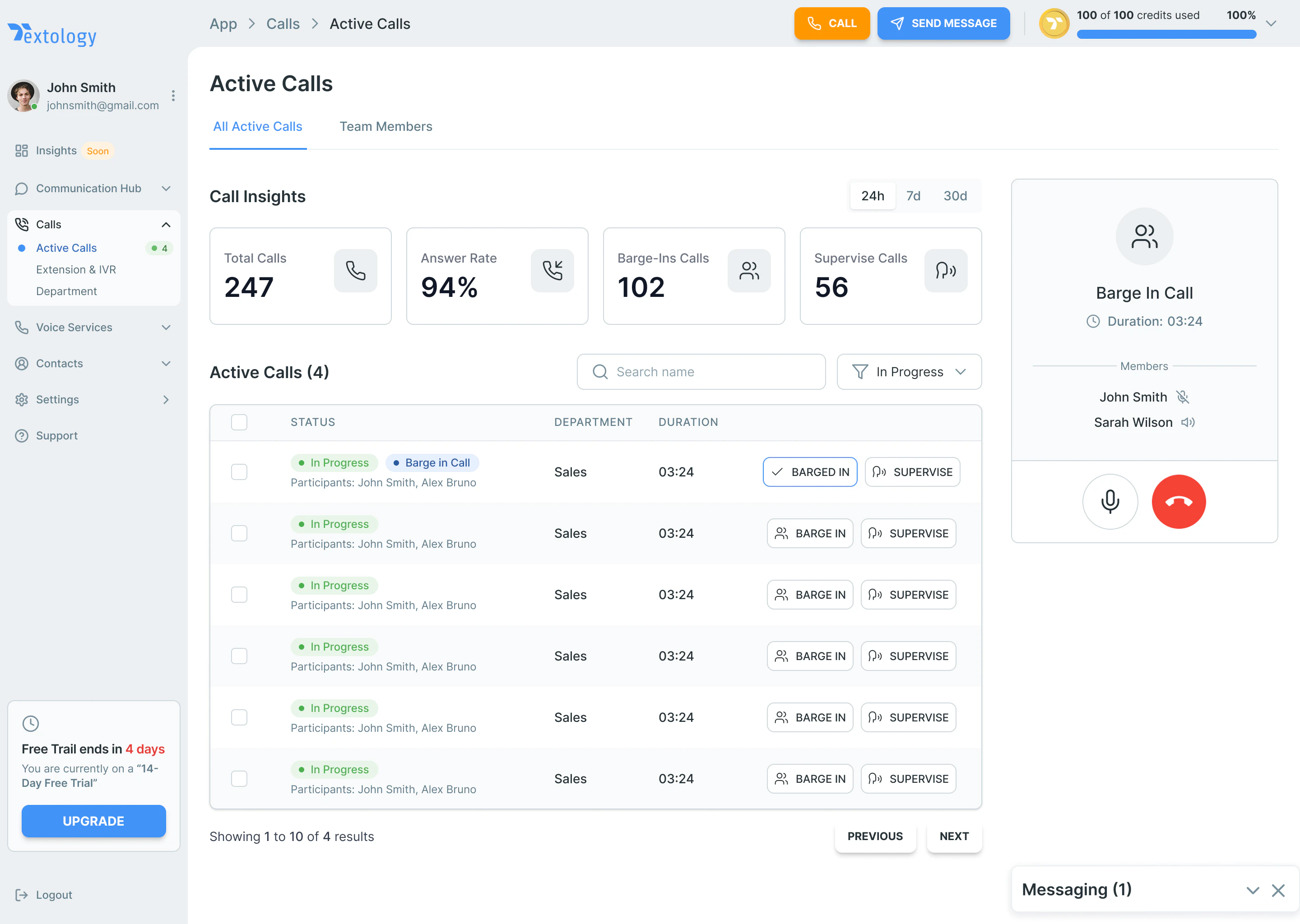Click Sarah Wilson's speaker volume icon

coord(1188,422)
